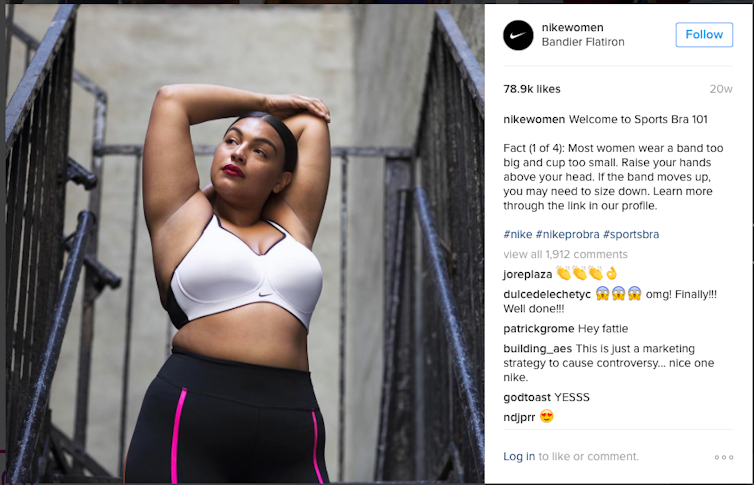Image resolution: width=754 pixels, height=485 pixels.
Task: Open the Bandier Flatiron location link
Action: (583, 42)
